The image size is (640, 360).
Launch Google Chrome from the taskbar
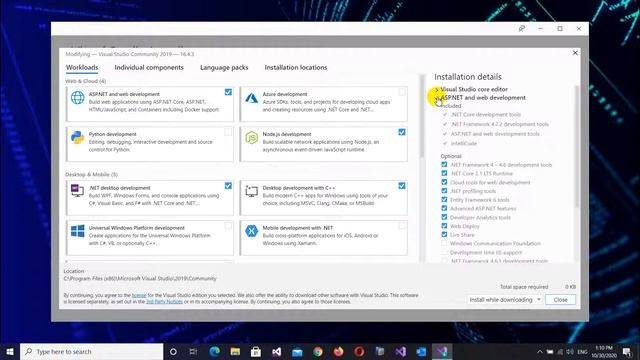point(318,351)
